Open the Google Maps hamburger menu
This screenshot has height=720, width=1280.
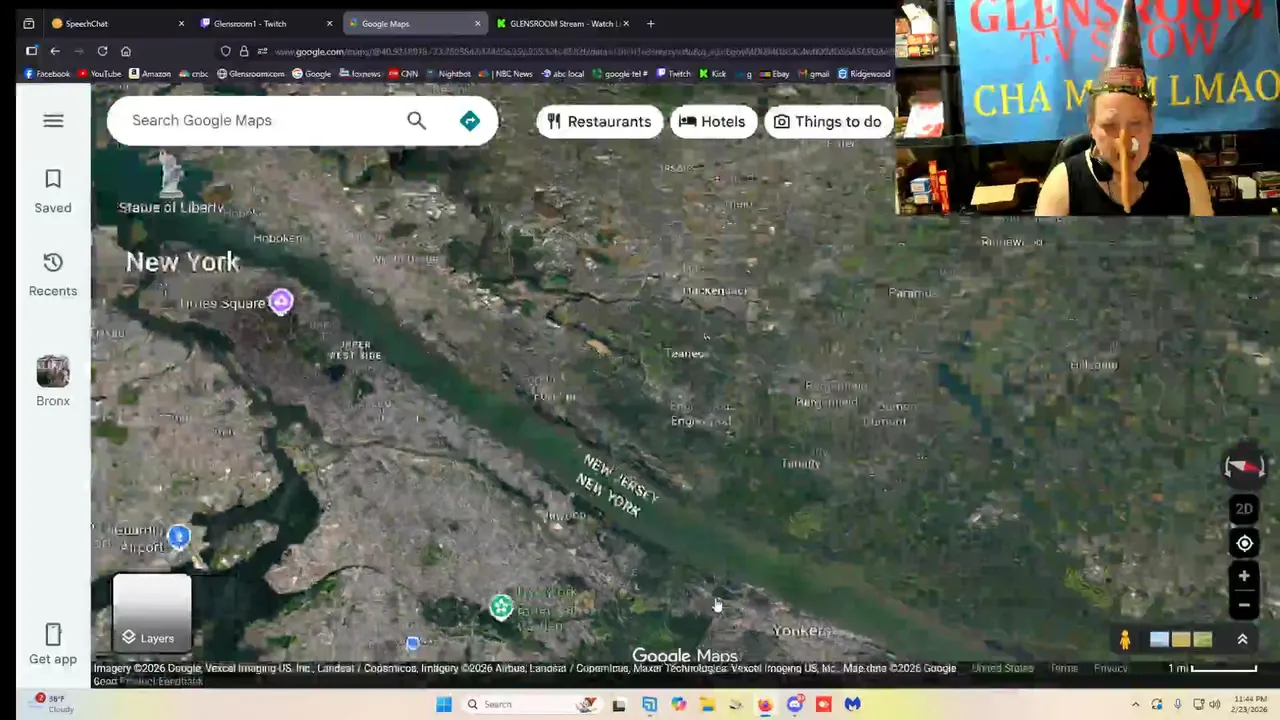coord(53,121)
